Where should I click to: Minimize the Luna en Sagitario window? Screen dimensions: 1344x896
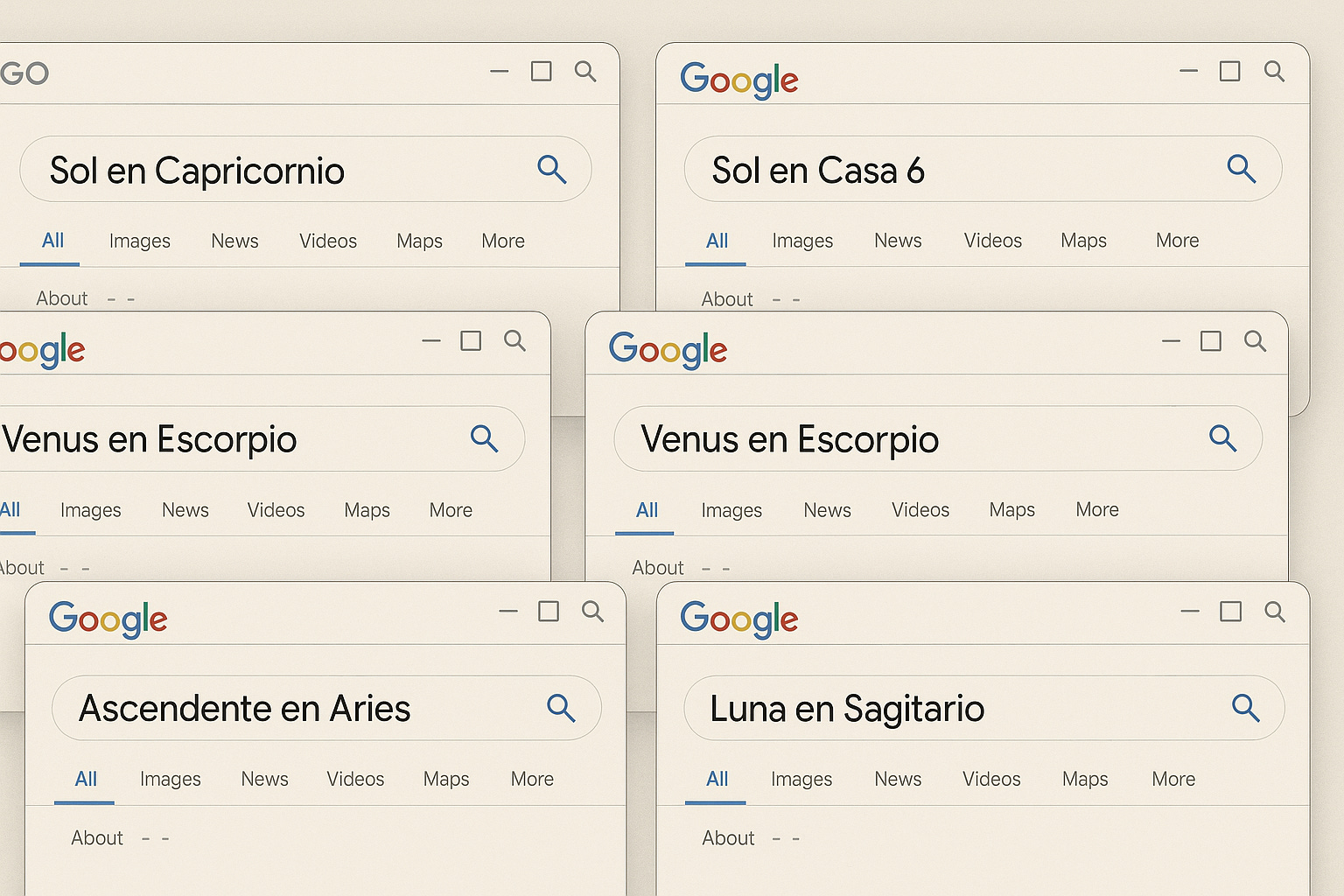click(1190, 611)
